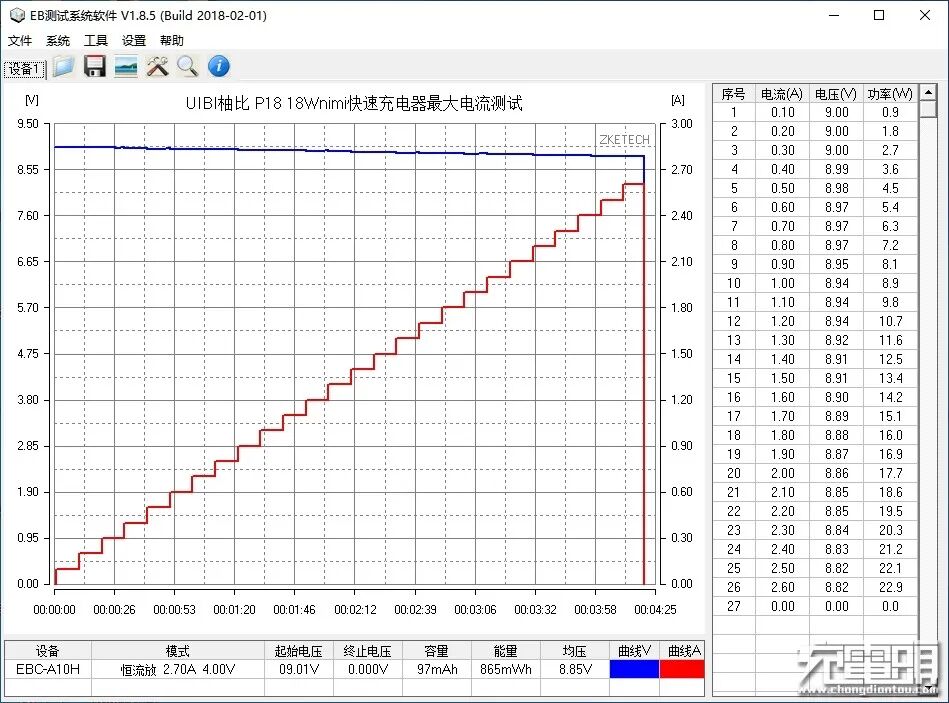Viewport: 949px width, 703px height.
Task: Click the magnifier zoom icon
Action: pyautogui.click(x=188, y=67)
